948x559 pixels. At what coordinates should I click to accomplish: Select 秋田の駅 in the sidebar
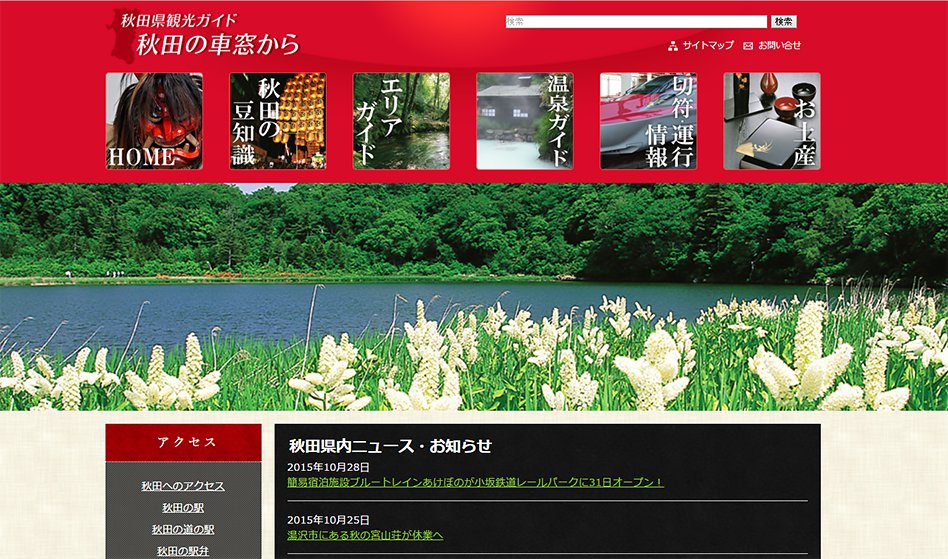click(183, 508)
